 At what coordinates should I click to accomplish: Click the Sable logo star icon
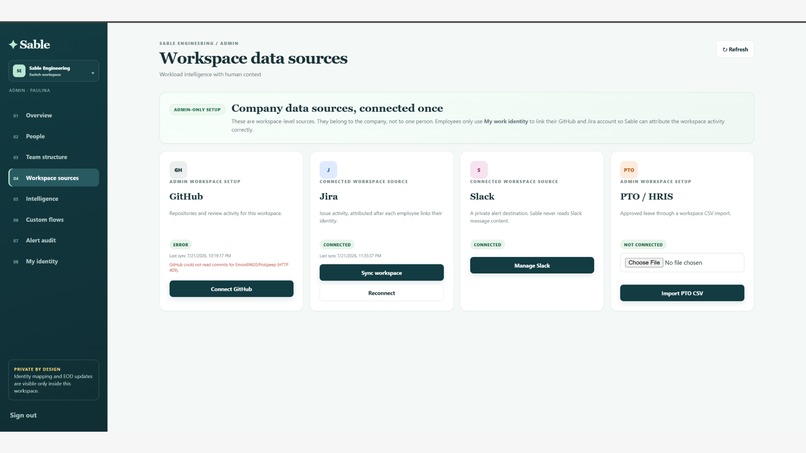[x=13, y=45]
